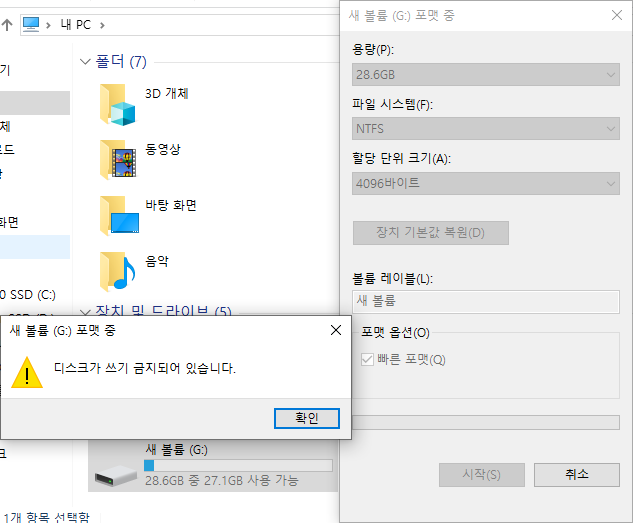Collapse the 장치 및 드라이브 section chevron
The height and width of the screenshot is (523, 633).
click(85, 312)
